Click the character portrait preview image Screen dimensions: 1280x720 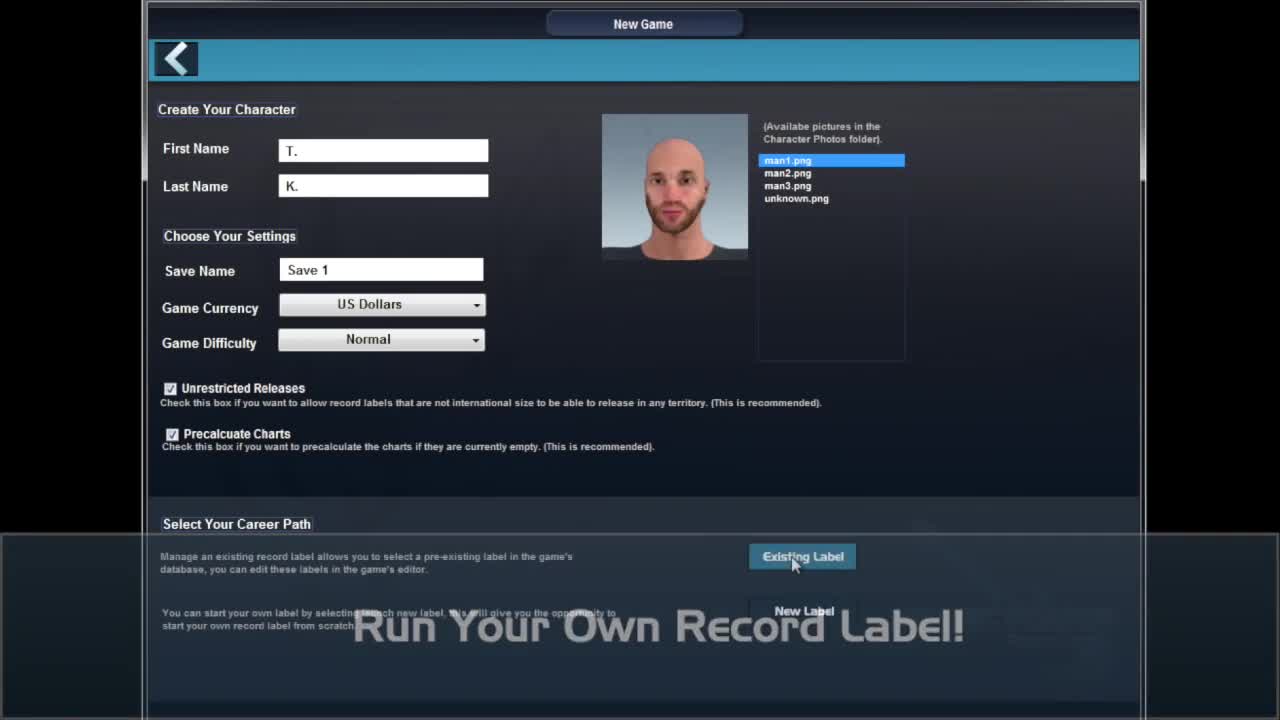coord(674,187)
